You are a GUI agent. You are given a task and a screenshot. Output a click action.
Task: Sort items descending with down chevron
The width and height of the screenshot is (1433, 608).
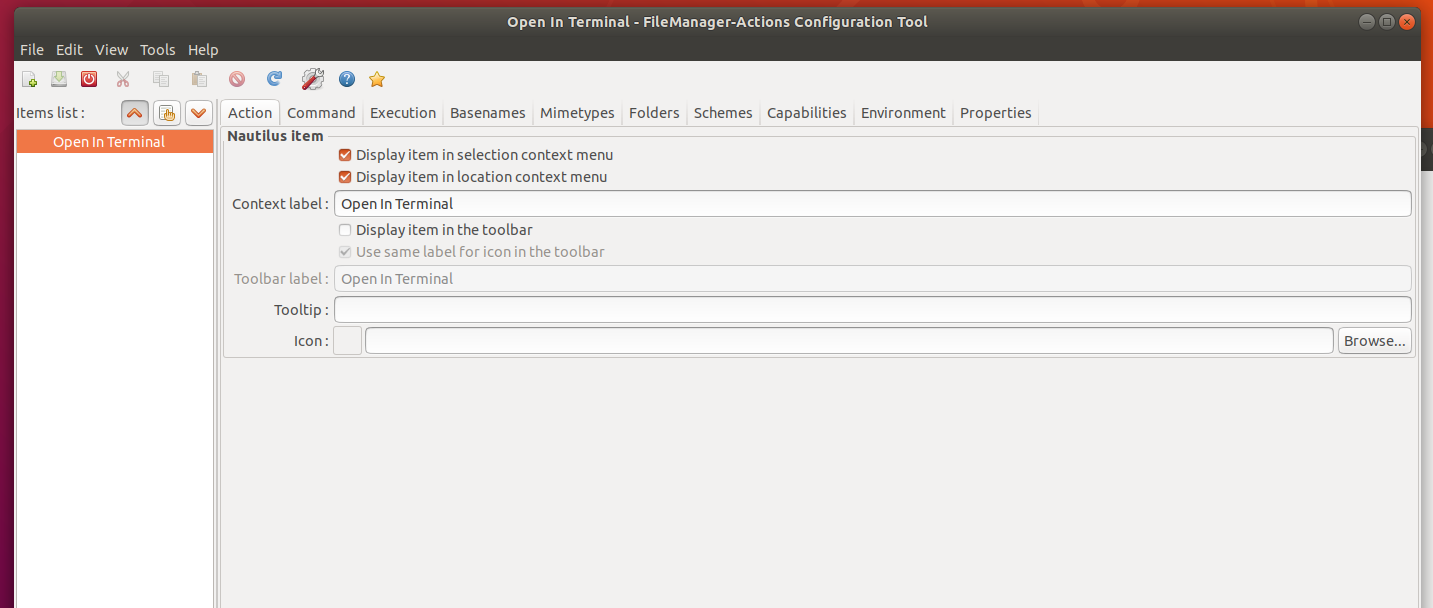pyautogui.click(x=199, y=113)
